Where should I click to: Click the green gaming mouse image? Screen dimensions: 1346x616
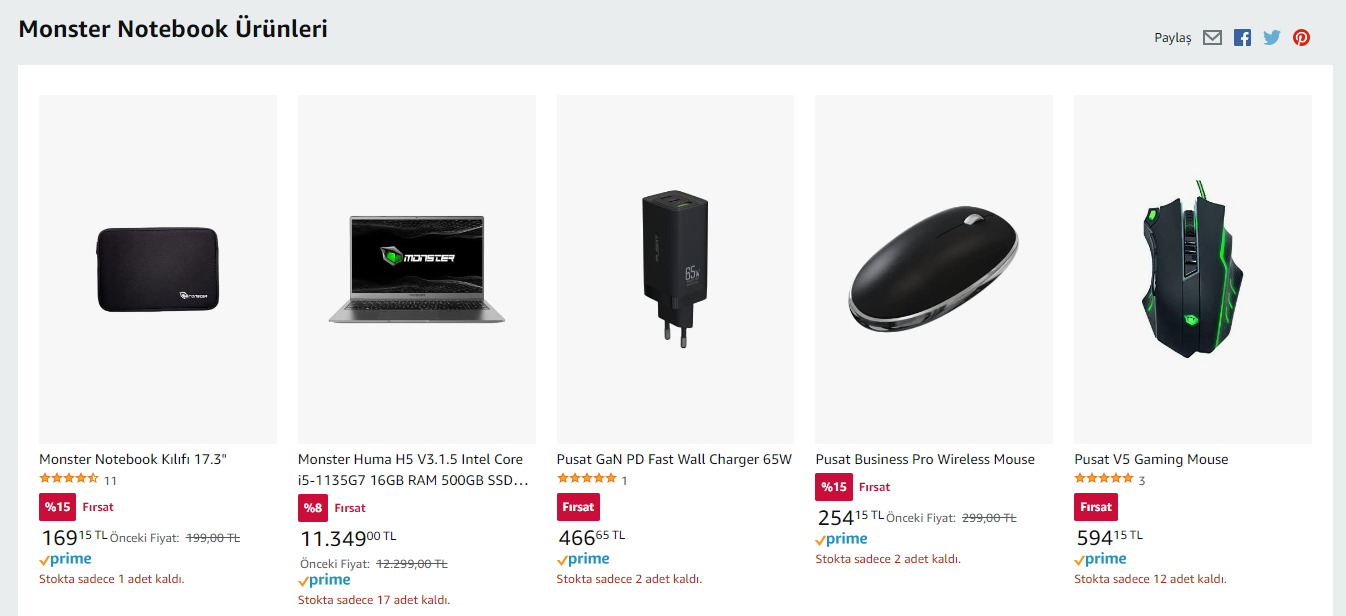(x=1192, y=269)
